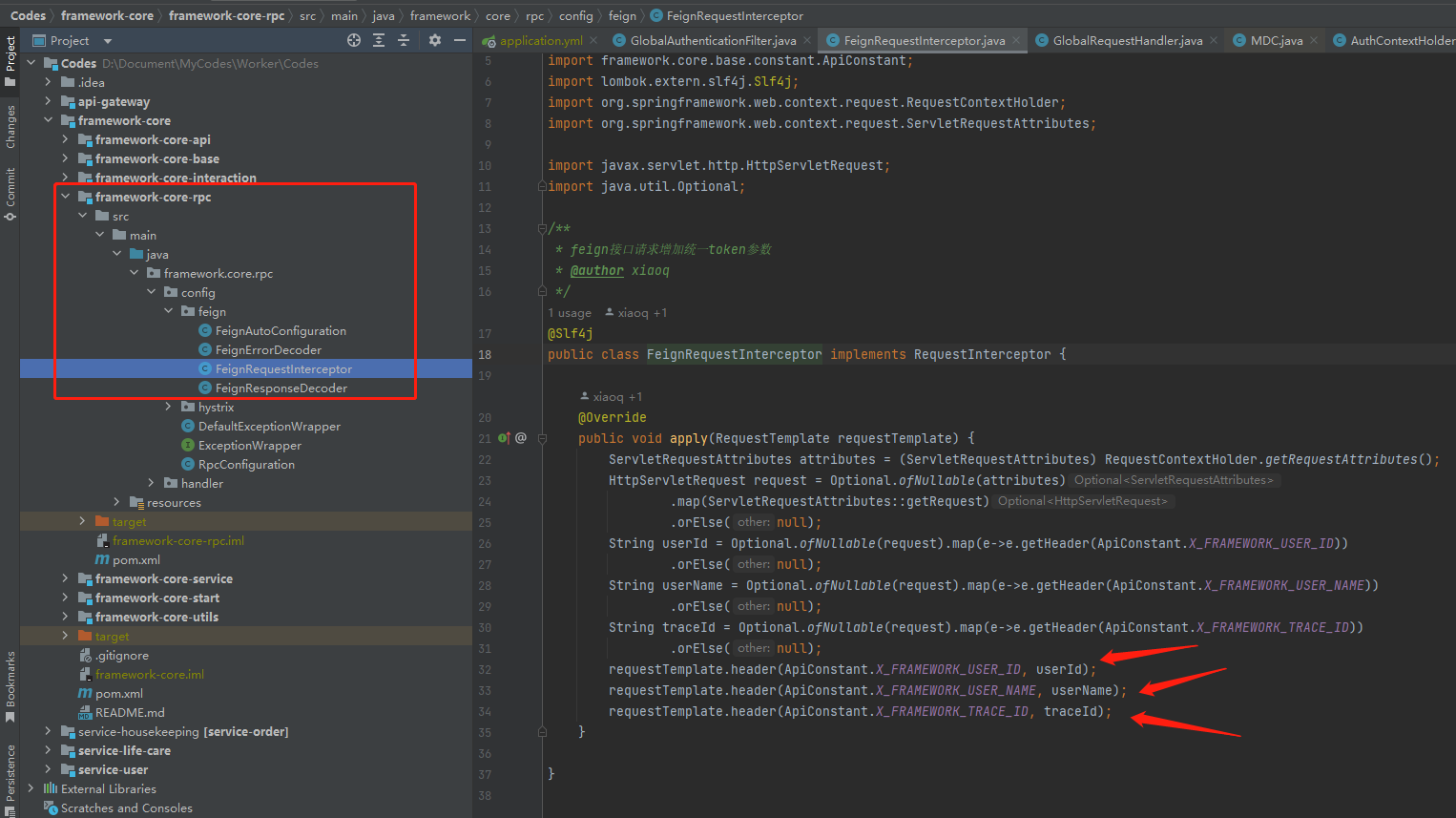Expand framework-core-base module

pos(66,158)
